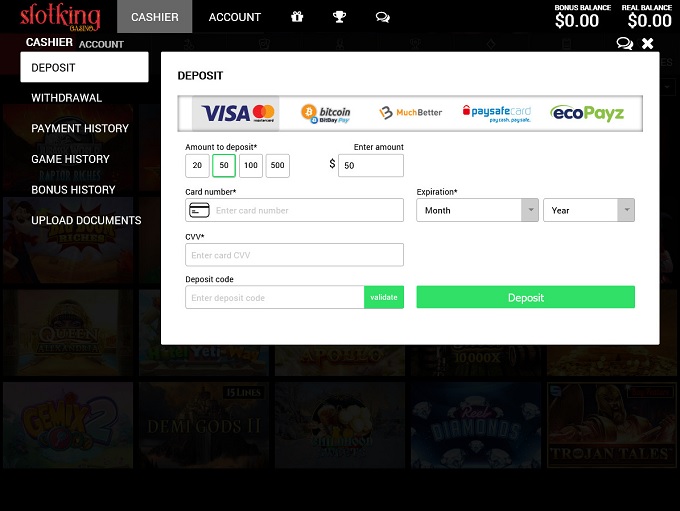Expand the expiration Month dropdown
680x511 pixels.
pos(477,210)
